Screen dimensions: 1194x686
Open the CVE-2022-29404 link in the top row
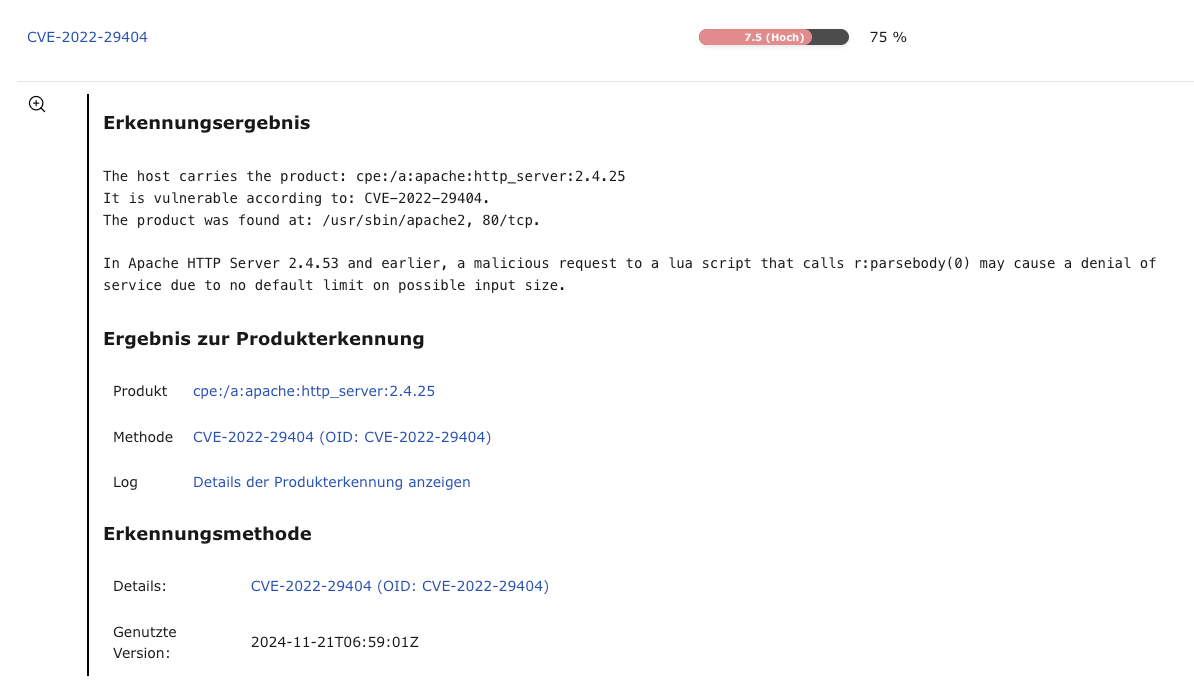click(87, 37)
